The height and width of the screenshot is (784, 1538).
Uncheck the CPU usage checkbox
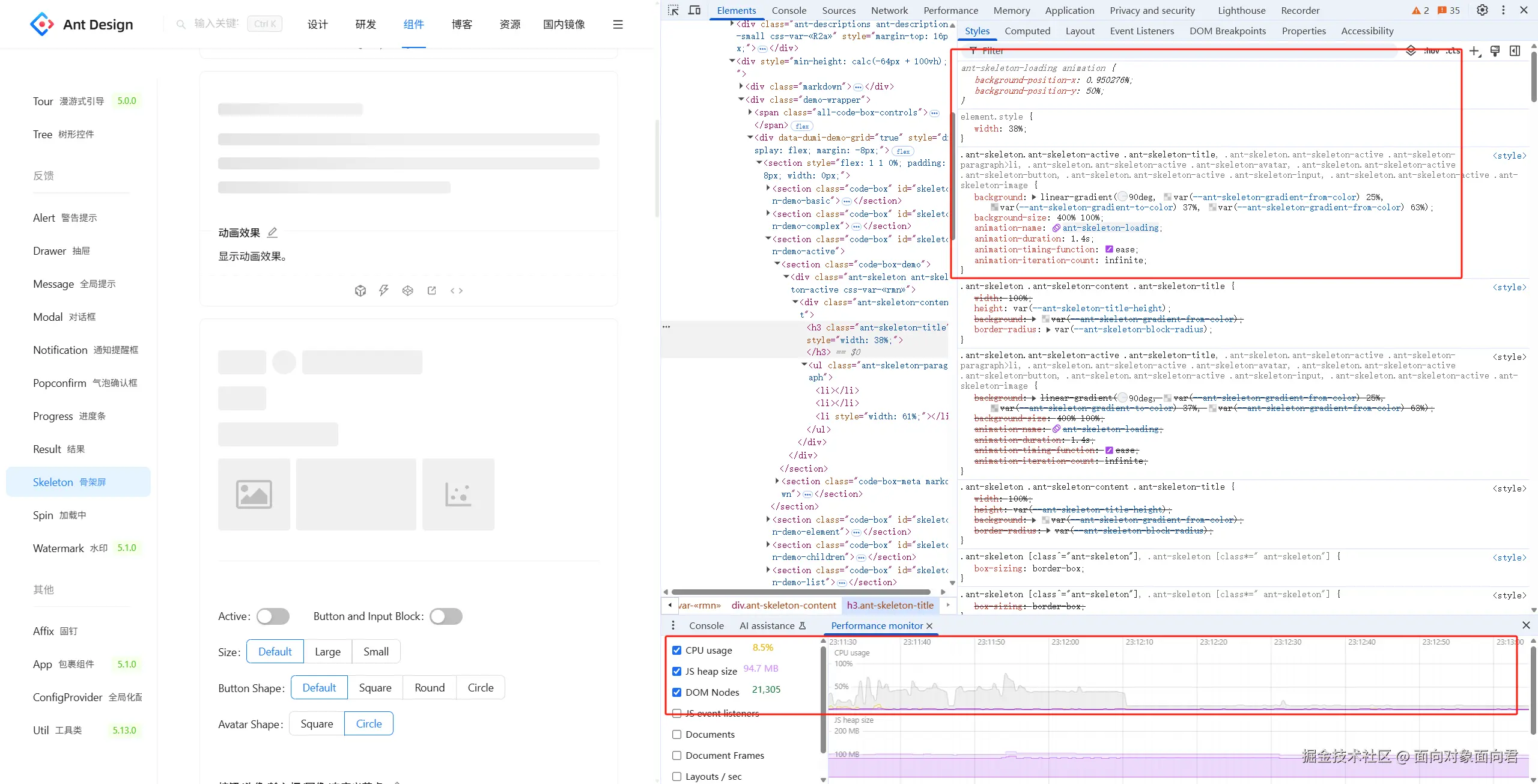click(x=677, y=650)
